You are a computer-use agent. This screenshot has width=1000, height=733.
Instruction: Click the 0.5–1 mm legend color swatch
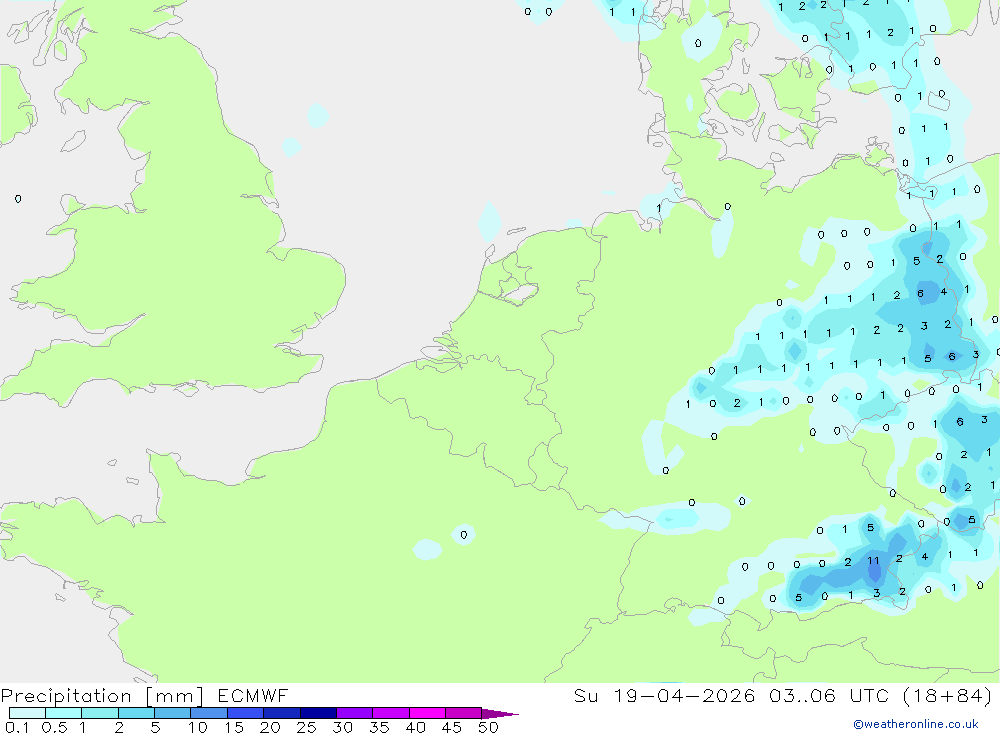[x=64, y=713]
